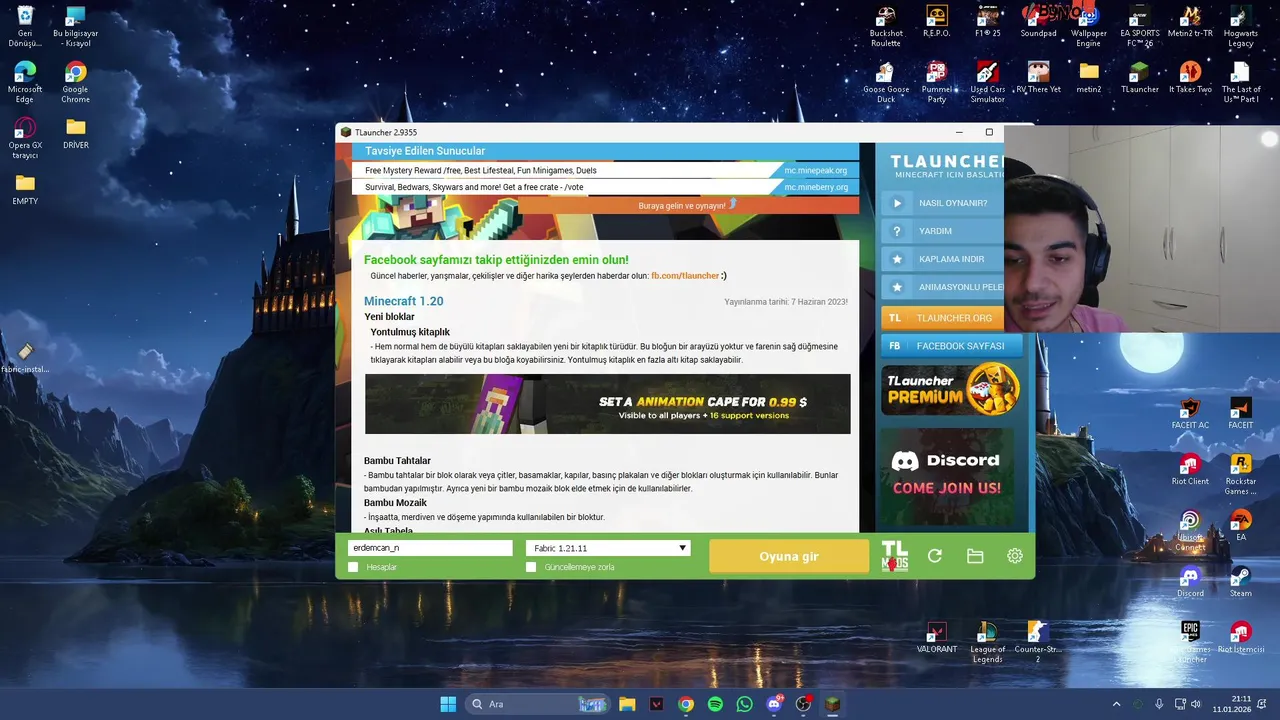Click TLauncher Premium banner
The width and height of the screenshot is (1280, 720).
pos(951,389)
